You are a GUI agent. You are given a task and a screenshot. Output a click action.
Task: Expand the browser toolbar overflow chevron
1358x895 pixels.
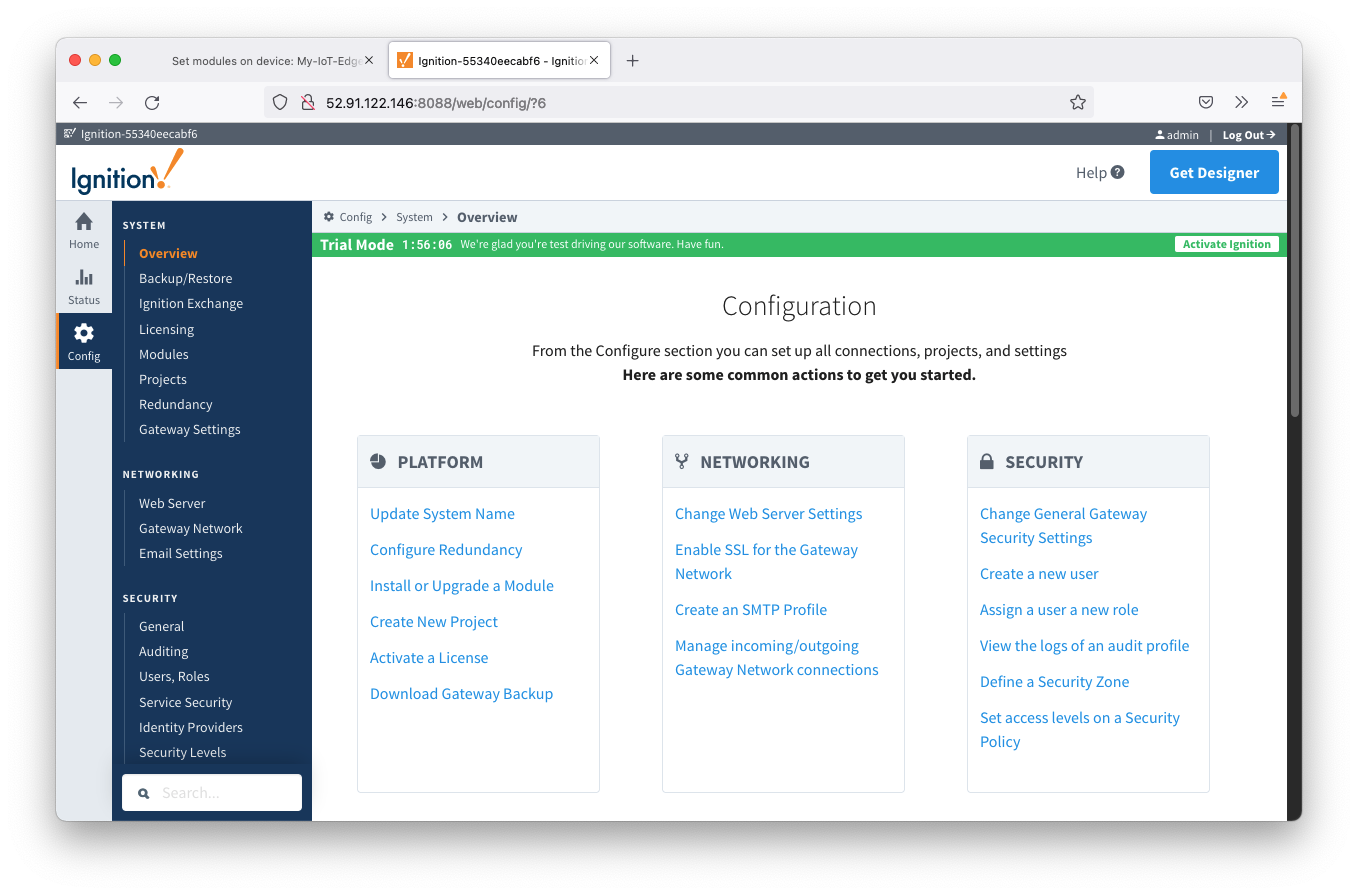click(x=1242, y=102)
